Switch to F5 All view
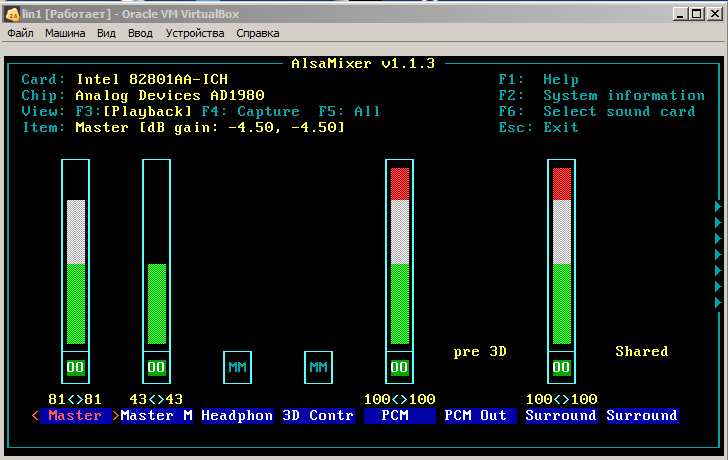728x460 pixels. [x=350, y=111]
